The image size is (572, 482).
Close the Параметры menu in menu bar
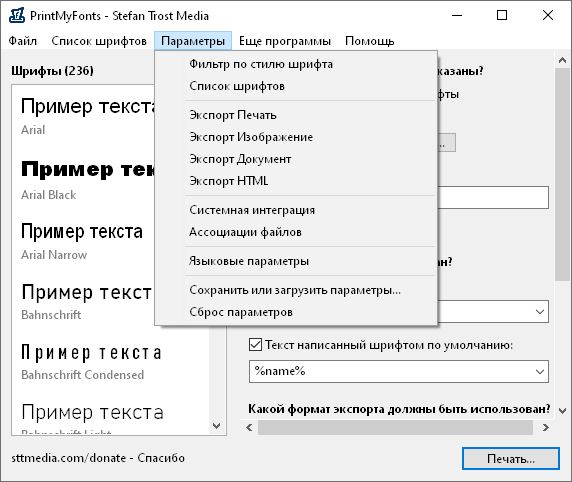(x=193, y=41)
